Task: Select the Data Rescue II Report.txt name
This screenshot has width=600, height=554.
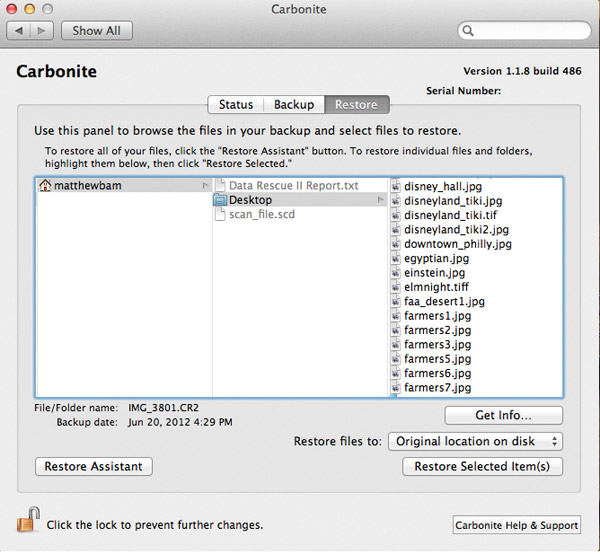Action: 293,186
